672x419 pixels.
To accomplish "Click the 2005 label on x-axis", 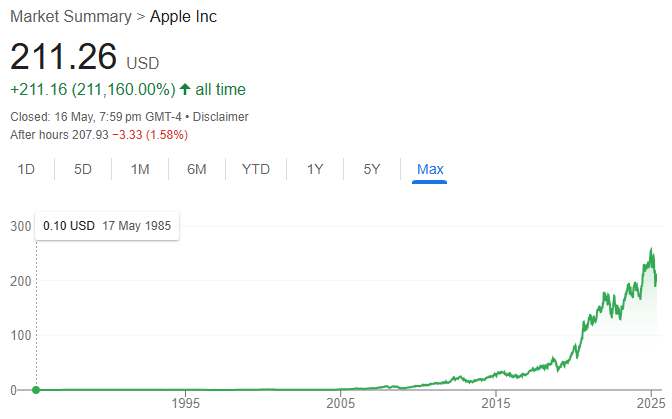I will point(341,403).
